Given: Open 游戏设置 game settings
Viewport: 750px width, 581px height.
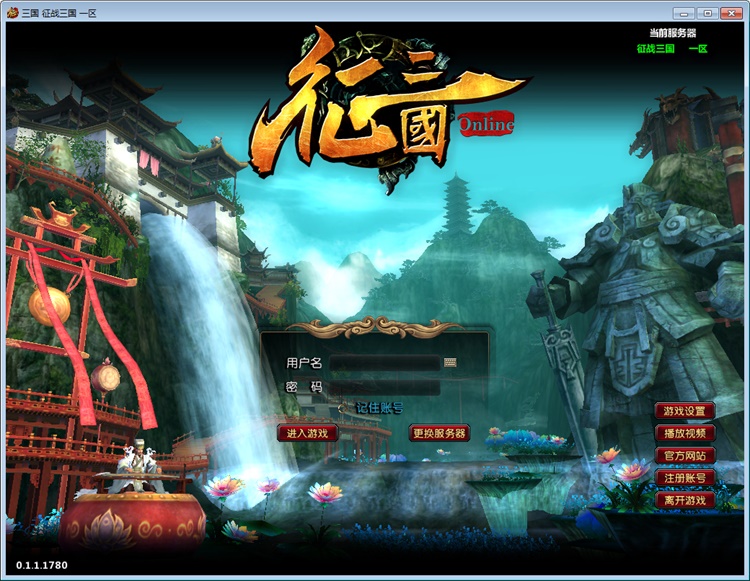Looking at the screenshot, I should coord(685,411).
